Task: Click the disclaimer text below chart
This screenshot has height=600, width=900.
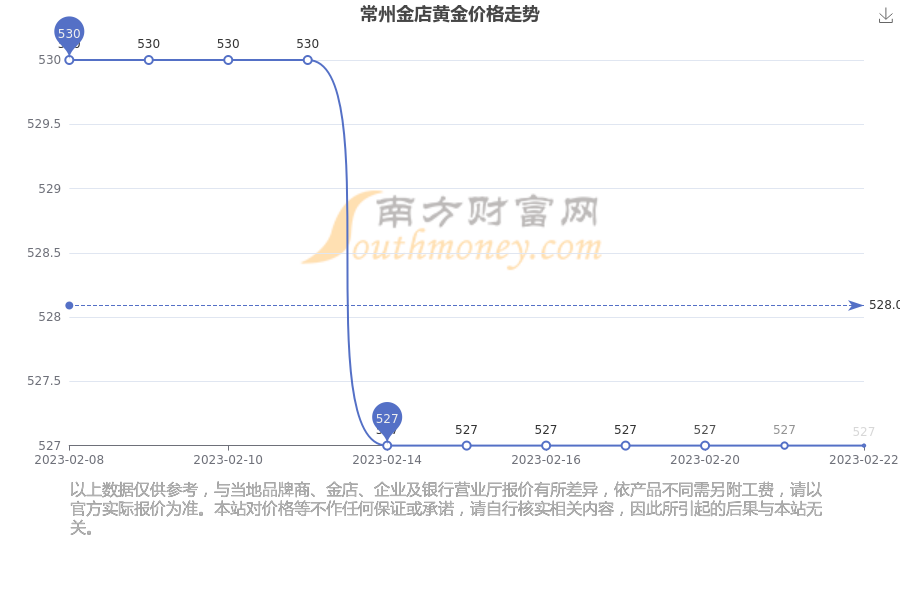Action: coord(446,509)
